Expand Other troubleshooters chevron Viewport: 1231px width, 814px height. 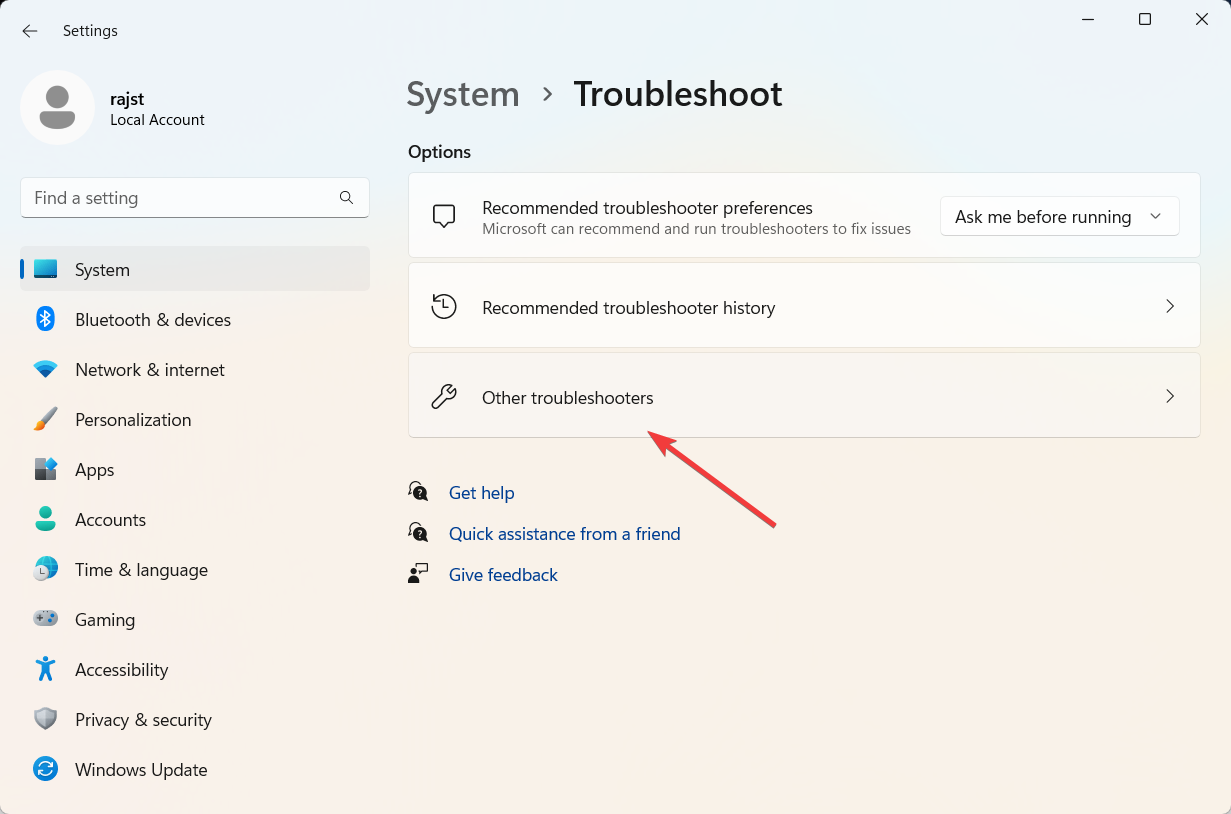[1170, 396]
